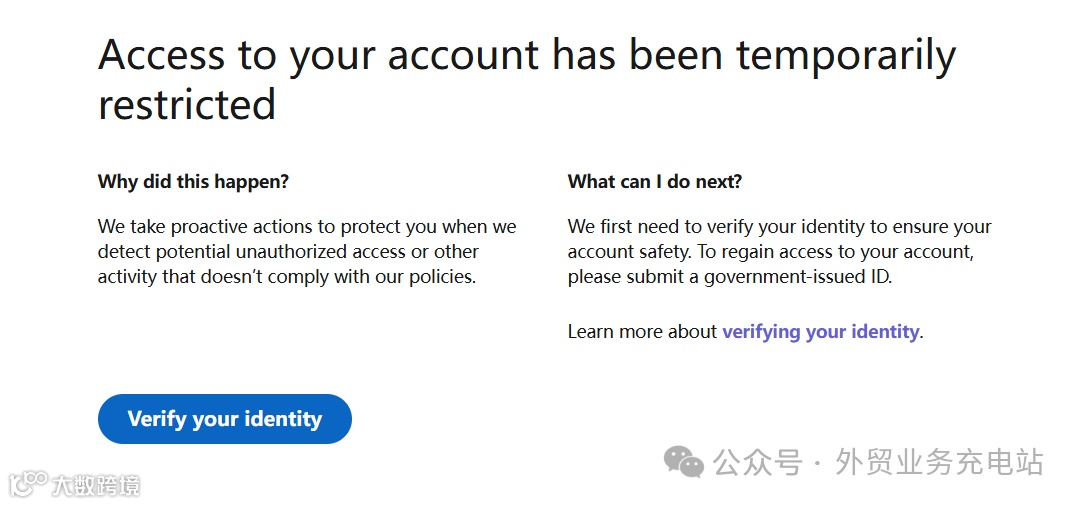Click "Access" at the start of the title
The height and width of the screenshot is (505, 1077).
(160, 55)
